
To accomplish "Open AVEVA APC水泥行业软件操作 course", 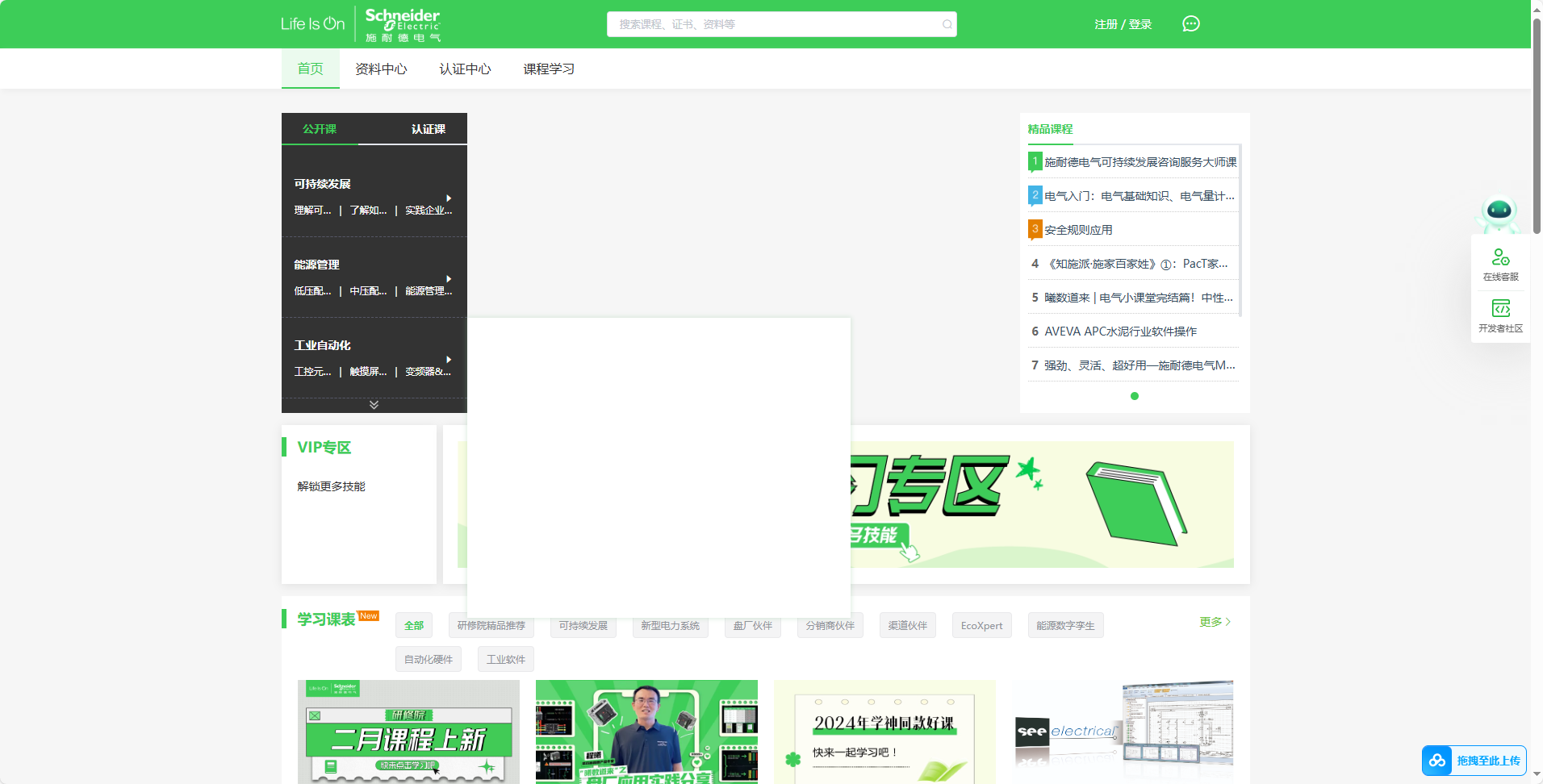I will point(1120,332).
